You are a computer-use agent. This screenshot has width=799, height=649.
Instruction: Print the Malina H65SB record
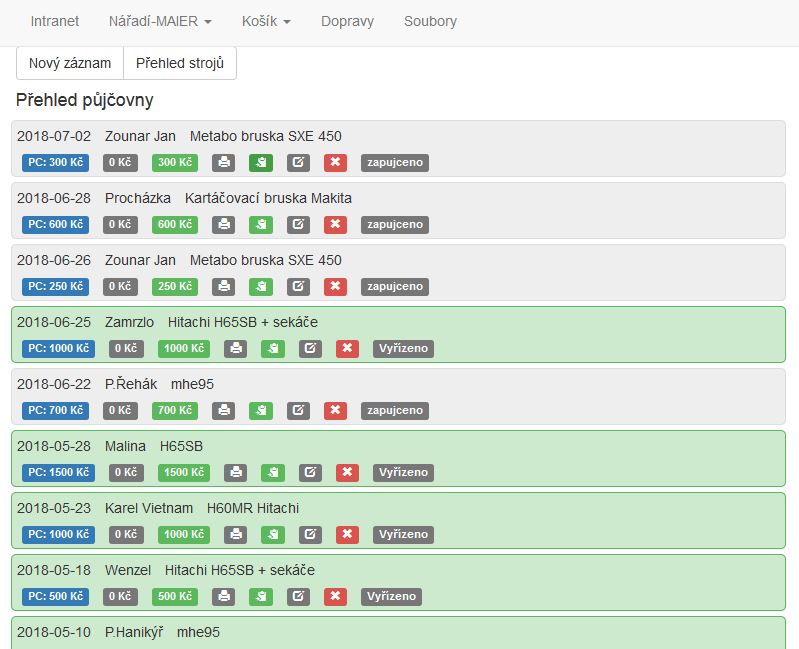click(x=236, y=473)
